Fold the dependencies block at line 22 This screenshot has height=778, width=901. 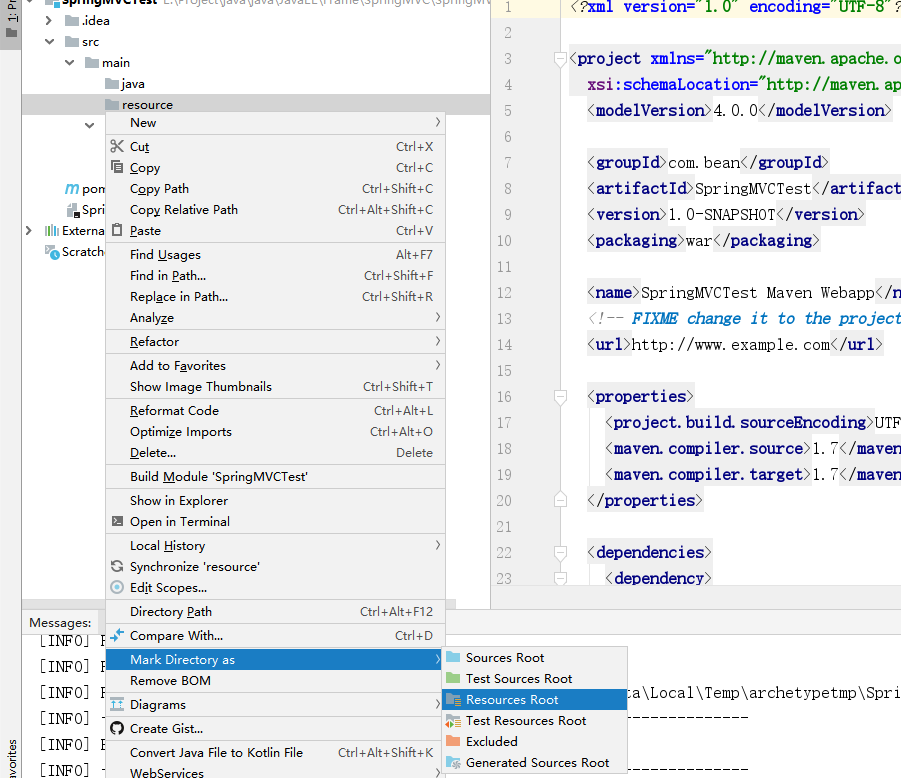560,552
